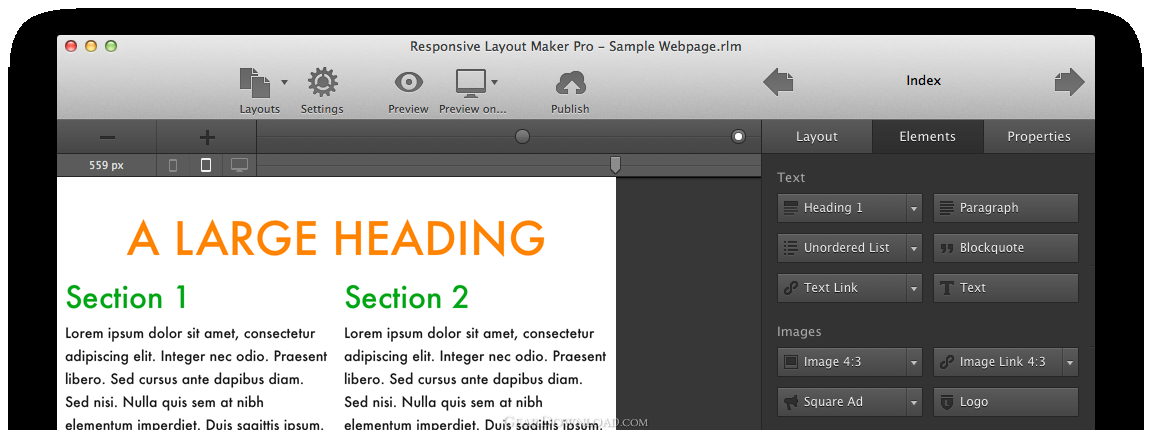Click the Text section label
This screenshot has width=1152, height=430.
791,177
